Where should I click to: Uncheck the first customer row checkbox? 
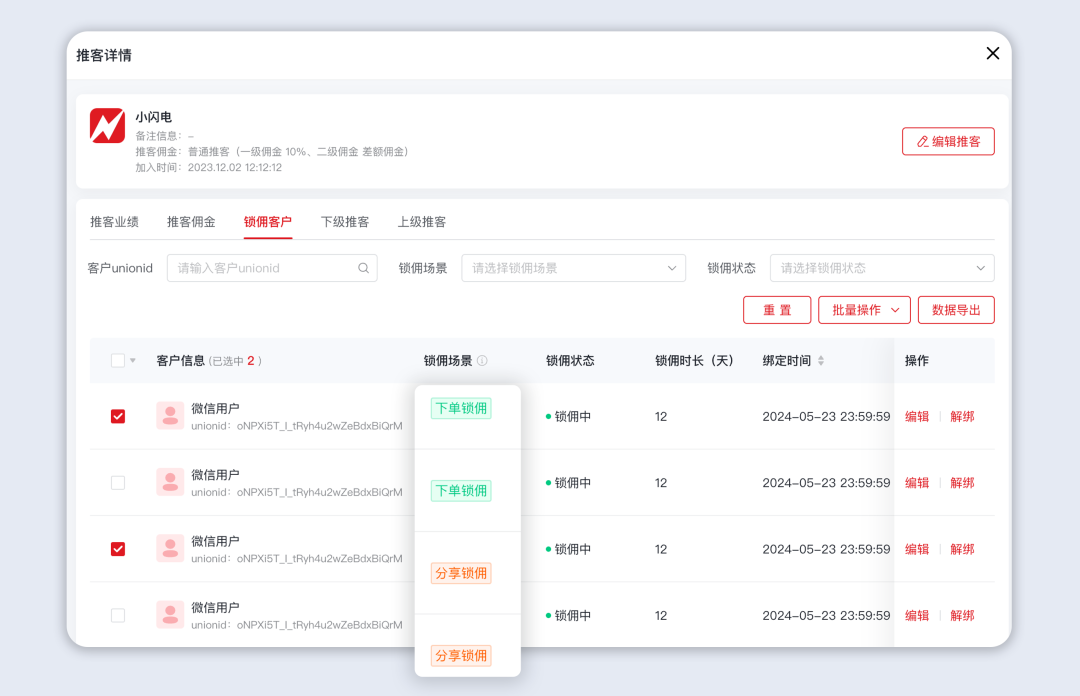(118, 416)
